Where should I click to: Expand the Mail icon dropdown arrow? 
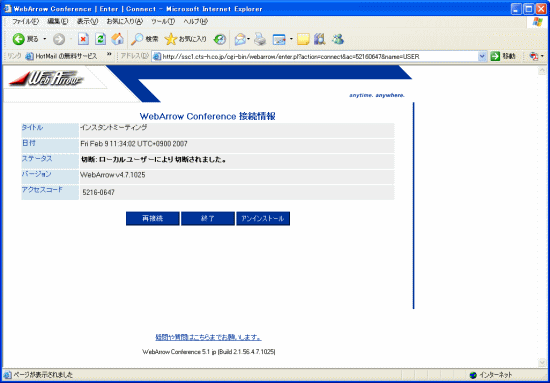(x=248, y=39)
